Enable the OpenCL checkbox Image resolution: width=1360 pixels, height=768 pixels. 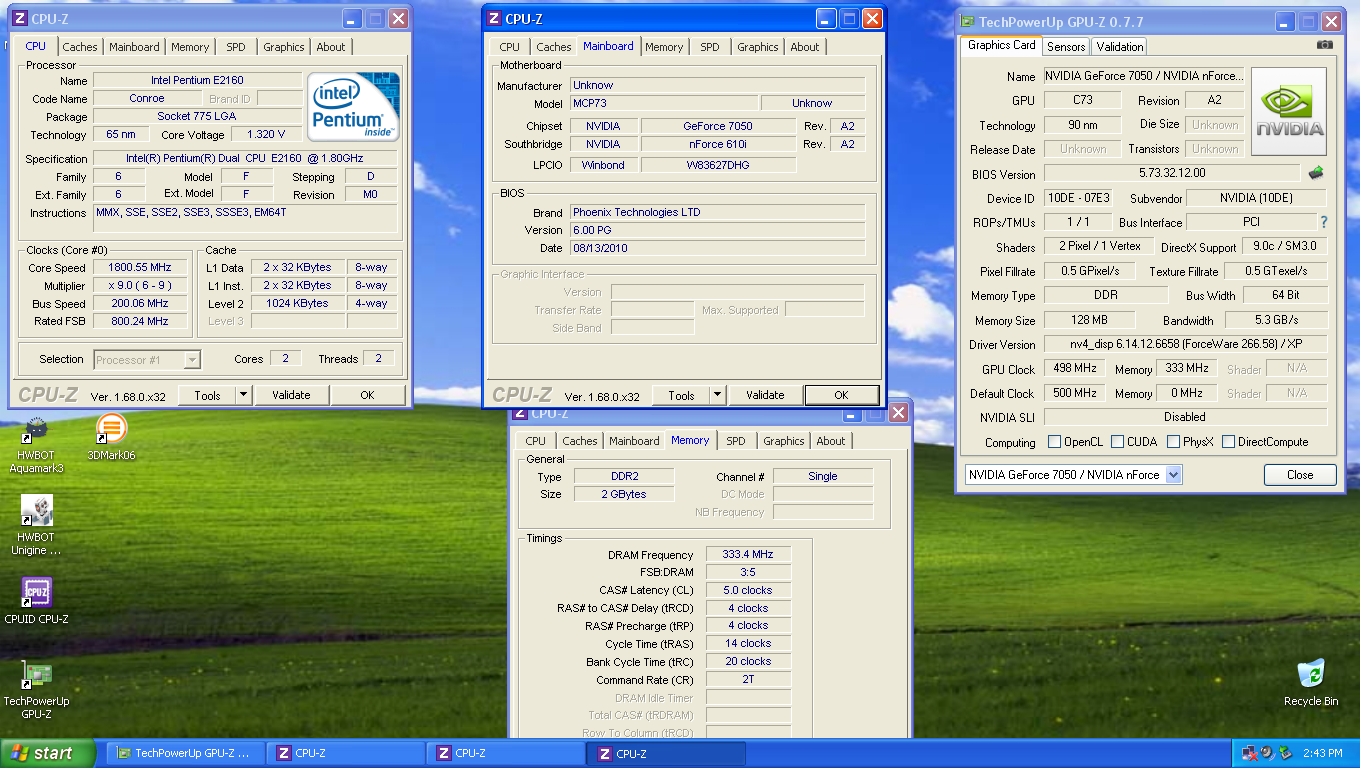click(1054, 441)
